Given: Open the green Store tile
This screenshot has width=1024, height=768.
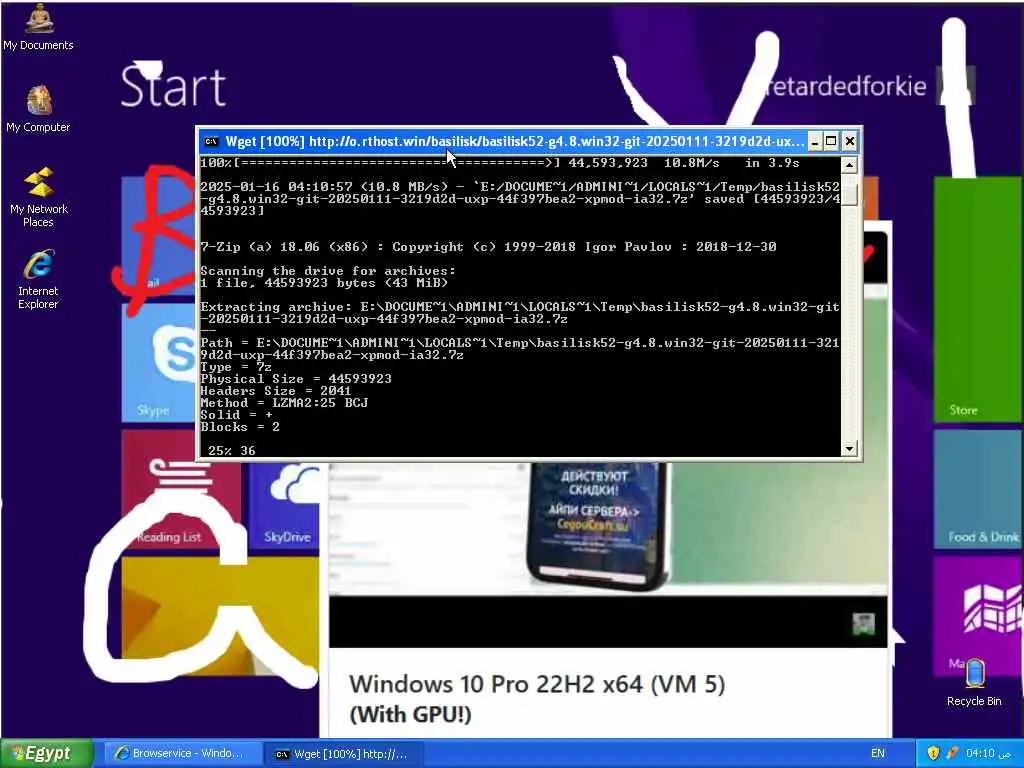Looking at the screenshot, I should [977, 299].
